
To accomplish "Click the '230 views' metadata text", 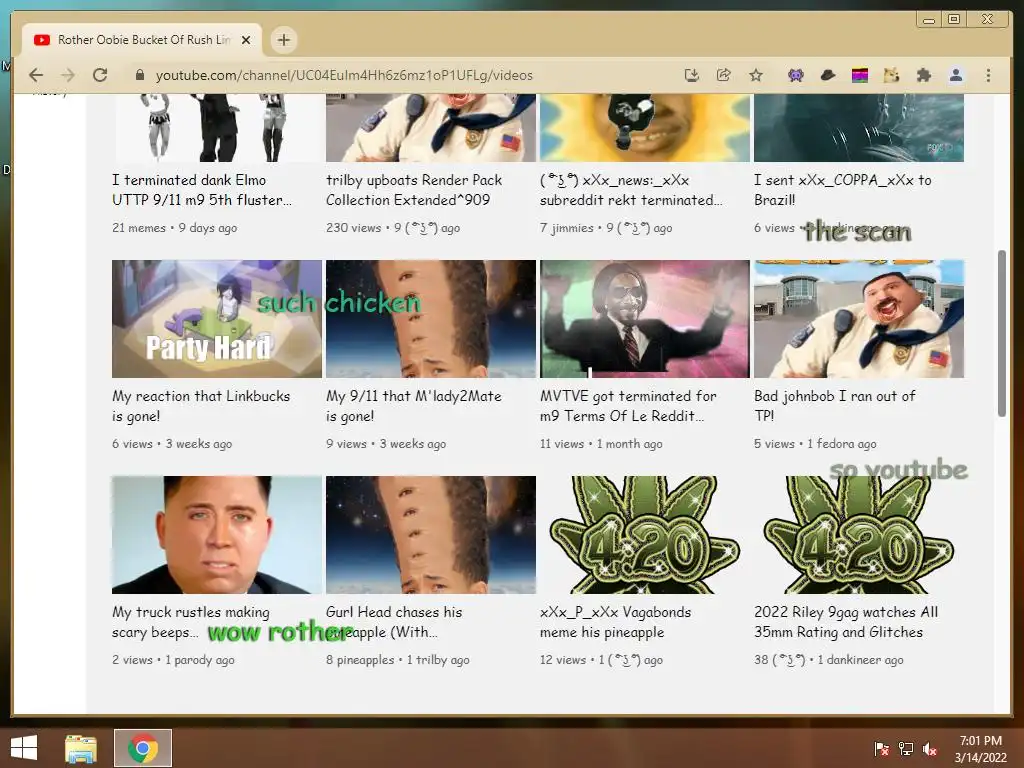I will click(353, 228).
